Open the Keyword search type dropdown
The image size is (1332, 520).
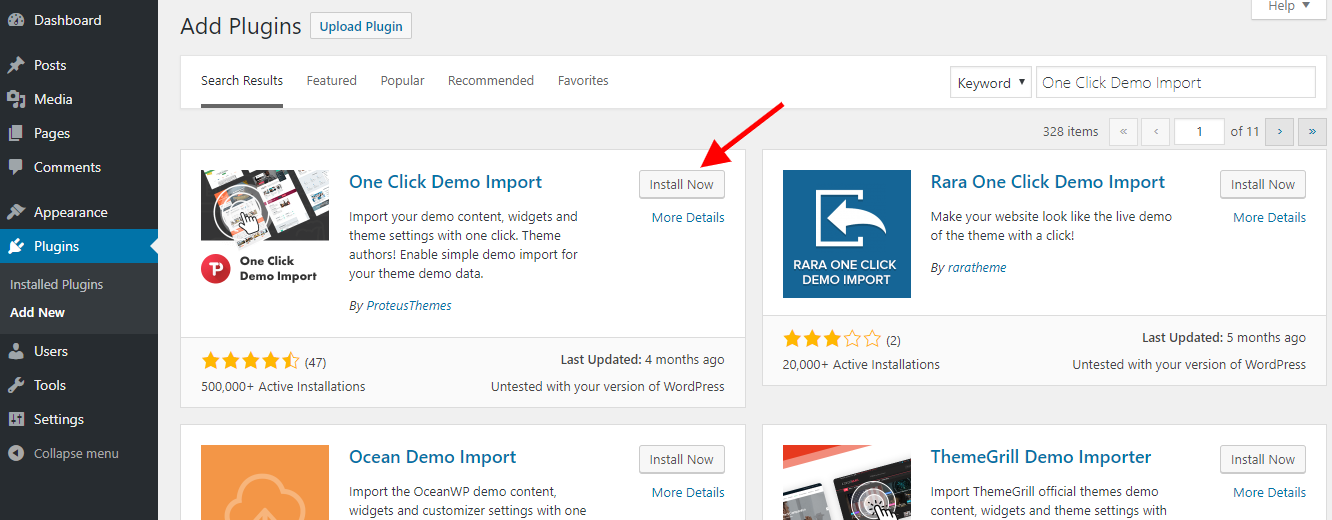pos(990,83)
